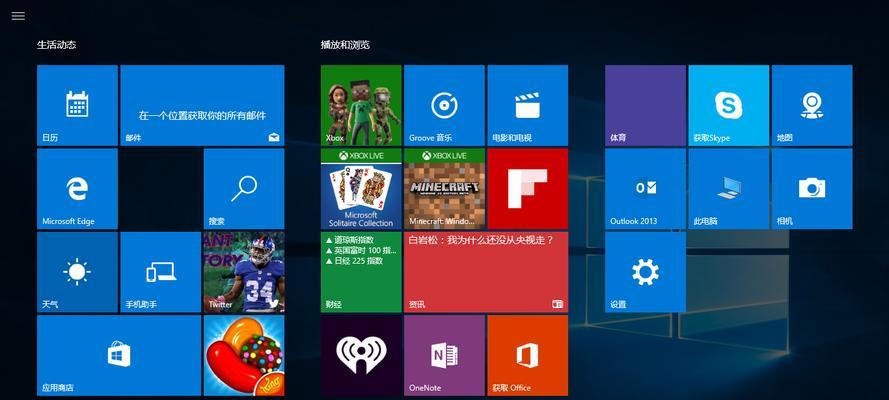Open 邮件 mail live tile

coord(202,105)
